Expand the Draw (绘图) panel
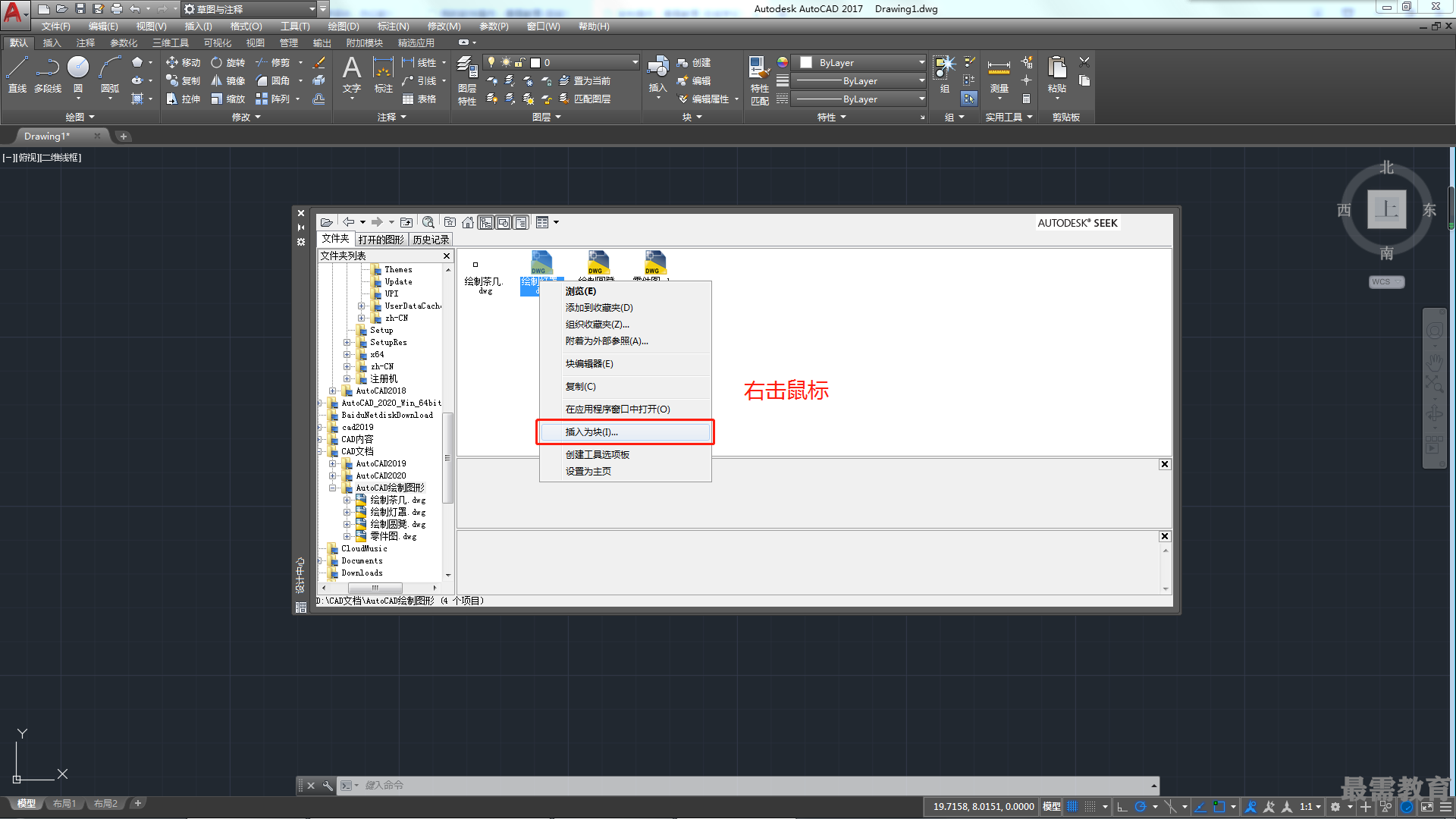 point(80,117)
